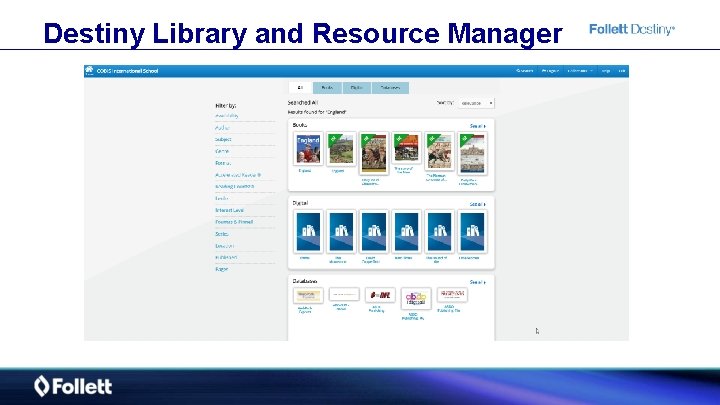Expand the Accelerated Reader filter
This screenshot has width=720, height=405.
[x=238, y=175]
